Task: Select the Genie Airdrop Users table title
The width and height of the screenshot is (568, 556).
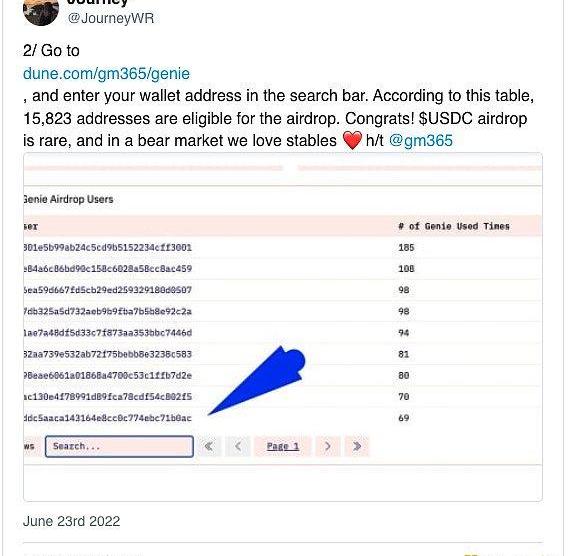Action: click(x=68, y=199)
